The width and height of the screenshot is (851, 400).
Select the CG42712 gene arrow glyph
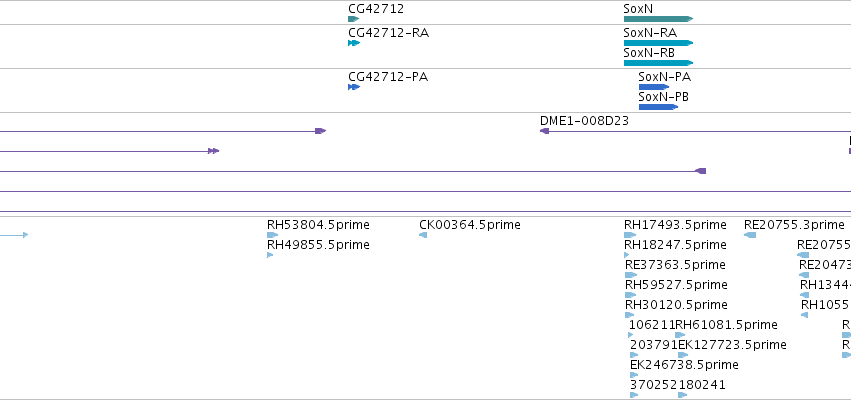pyautogui.click(x=353, y=19)
